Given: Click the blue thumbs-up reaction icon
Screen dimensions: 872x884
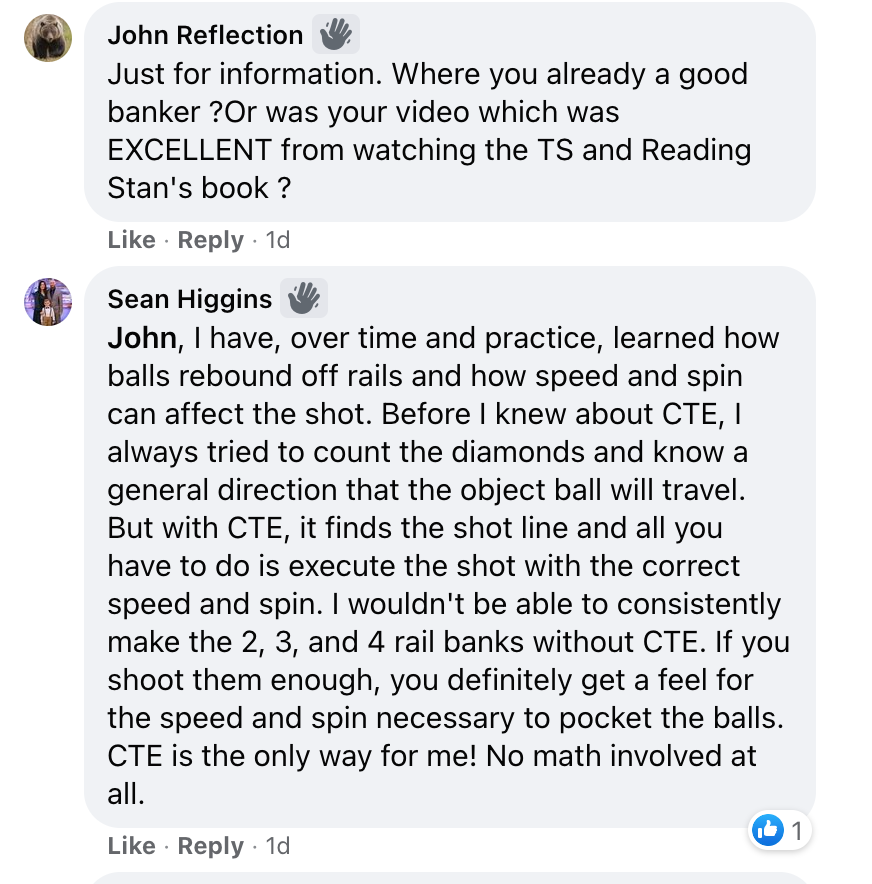Looking at the screenshot, I should (767, 829).
